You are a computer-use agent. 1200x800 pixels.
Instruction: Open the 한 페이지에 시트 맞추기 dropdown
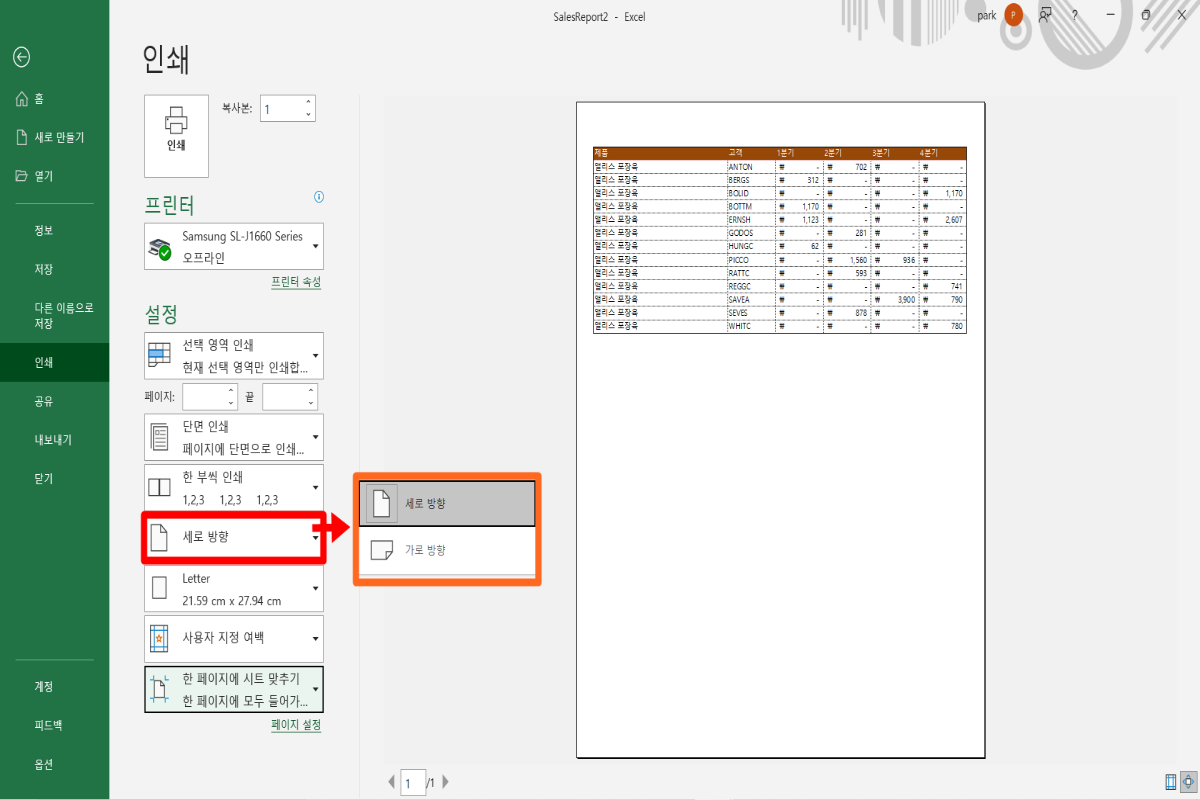(234, 689)
